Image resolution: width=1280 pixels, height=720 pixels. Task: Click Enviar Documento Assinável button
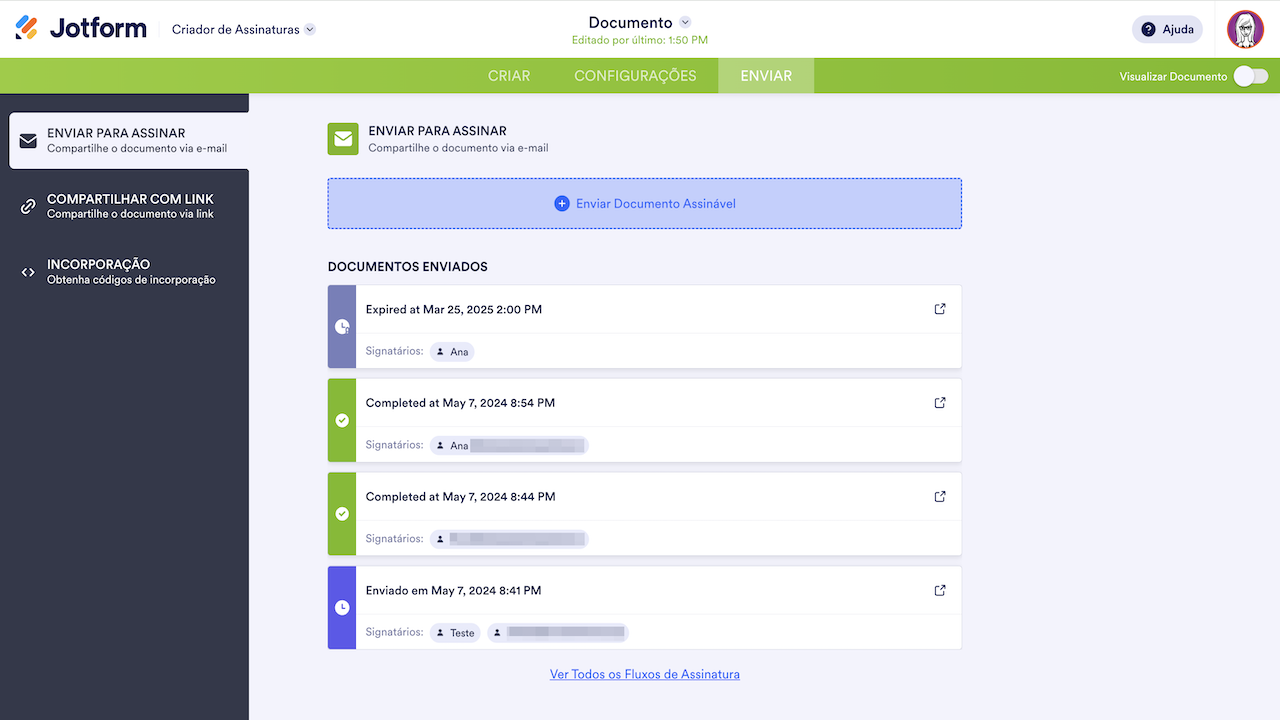click(644, 203)
